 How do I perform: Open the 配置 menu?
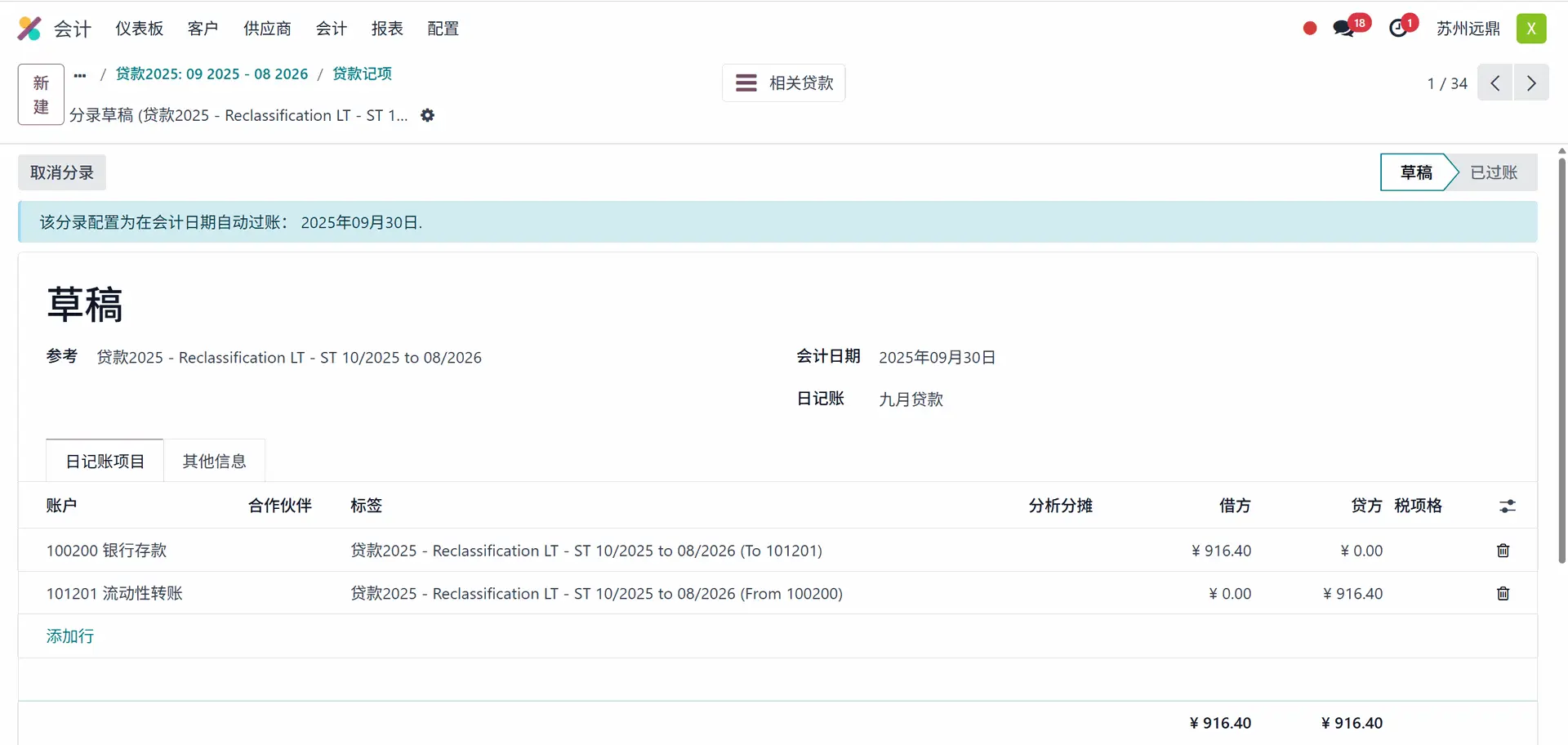443,29
